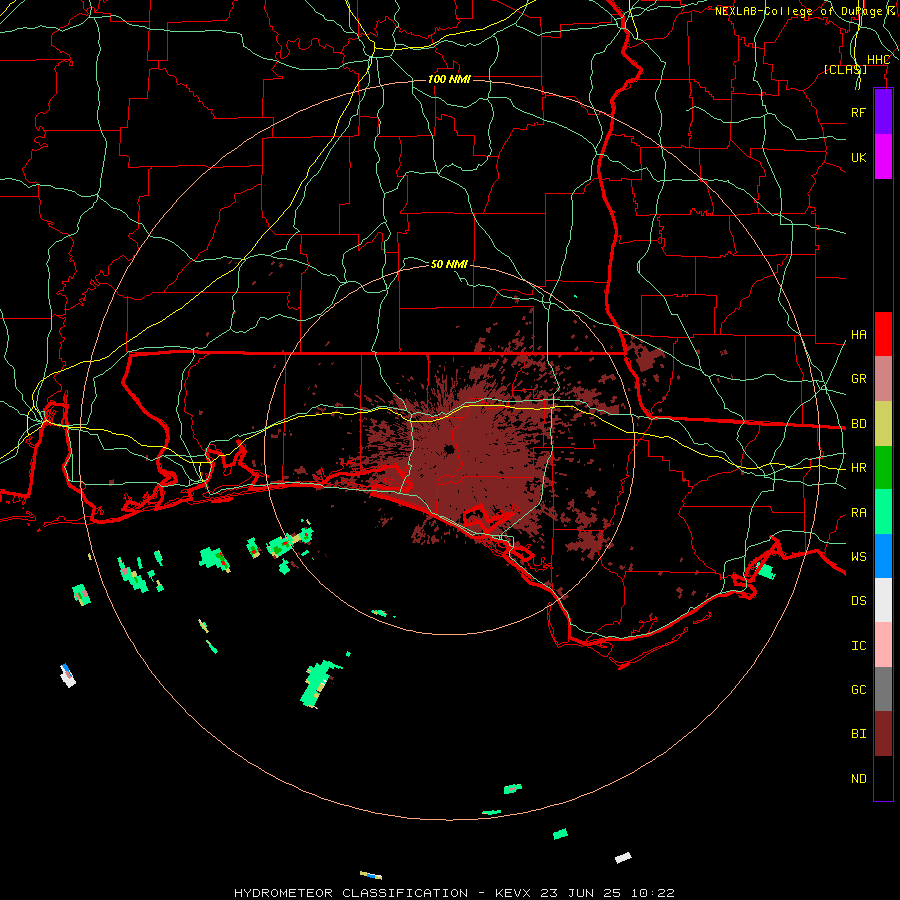Choose the mint green RA legend swatch

tap(883, 512)
